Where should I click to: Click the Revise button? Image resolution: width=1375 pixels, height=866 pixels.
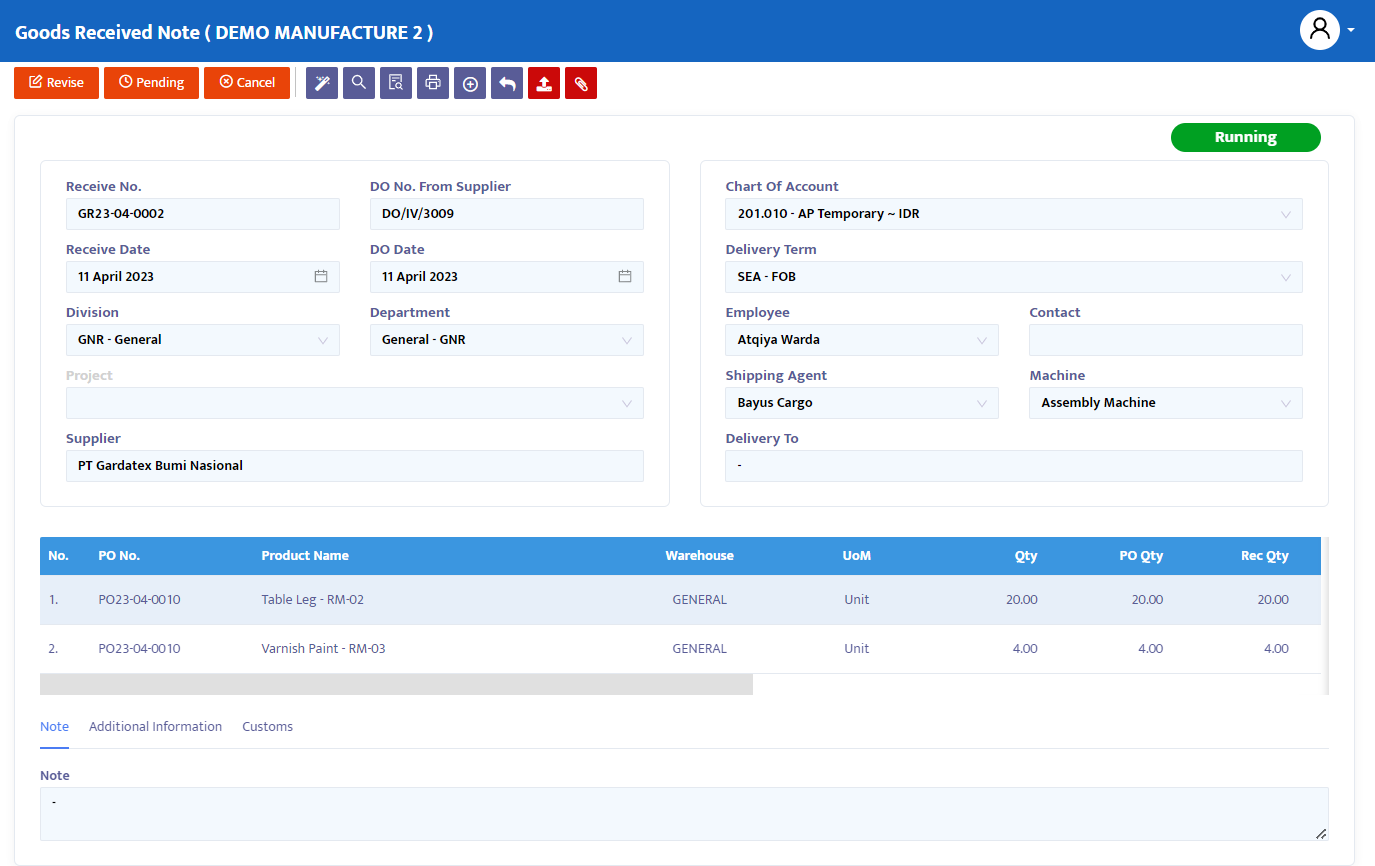point(56,83)
